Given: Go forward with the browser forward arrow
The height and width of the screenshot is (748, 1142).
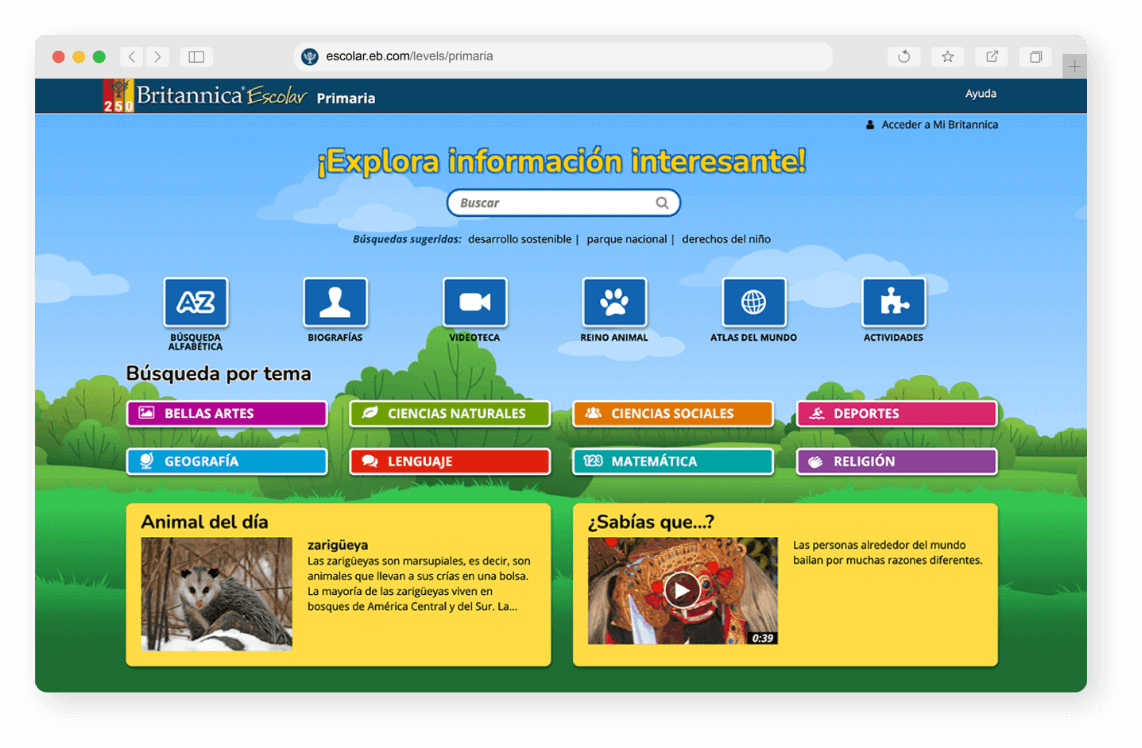Looking at the screenshot, I should 157,56.
